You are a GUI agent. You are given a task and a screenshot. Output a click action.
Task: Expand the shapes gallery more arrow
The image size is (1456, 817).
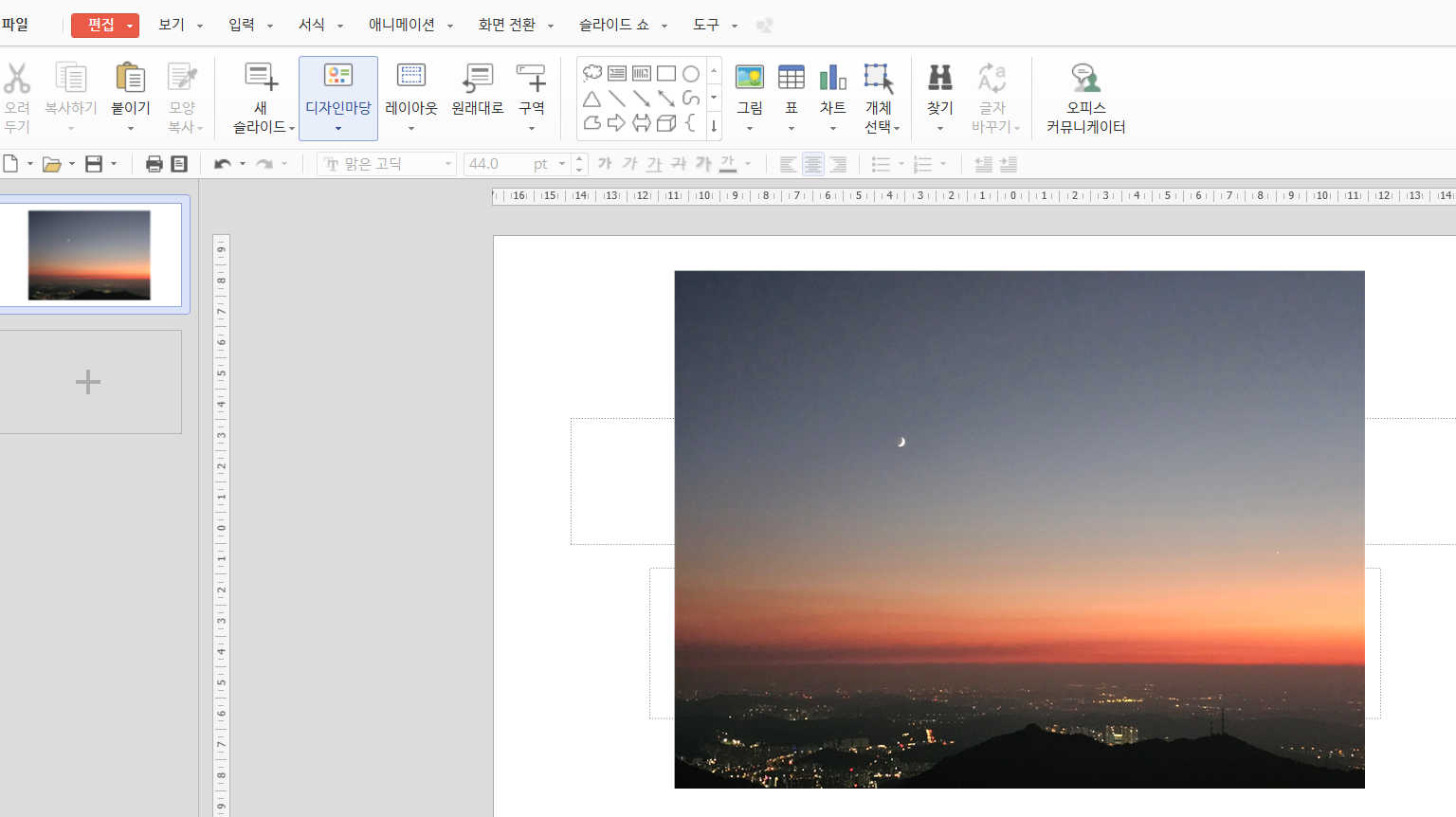[x=714, y=124]
